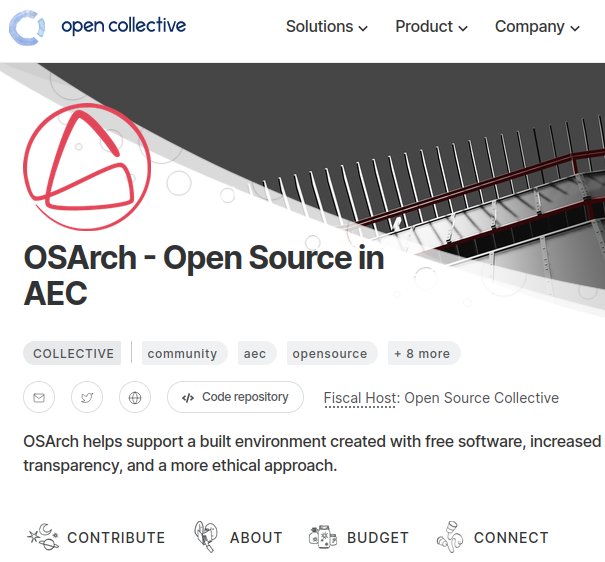Viewport: 605px width, 562px height.
Task: Open the Twitter bird icon link
Action: 87,397
